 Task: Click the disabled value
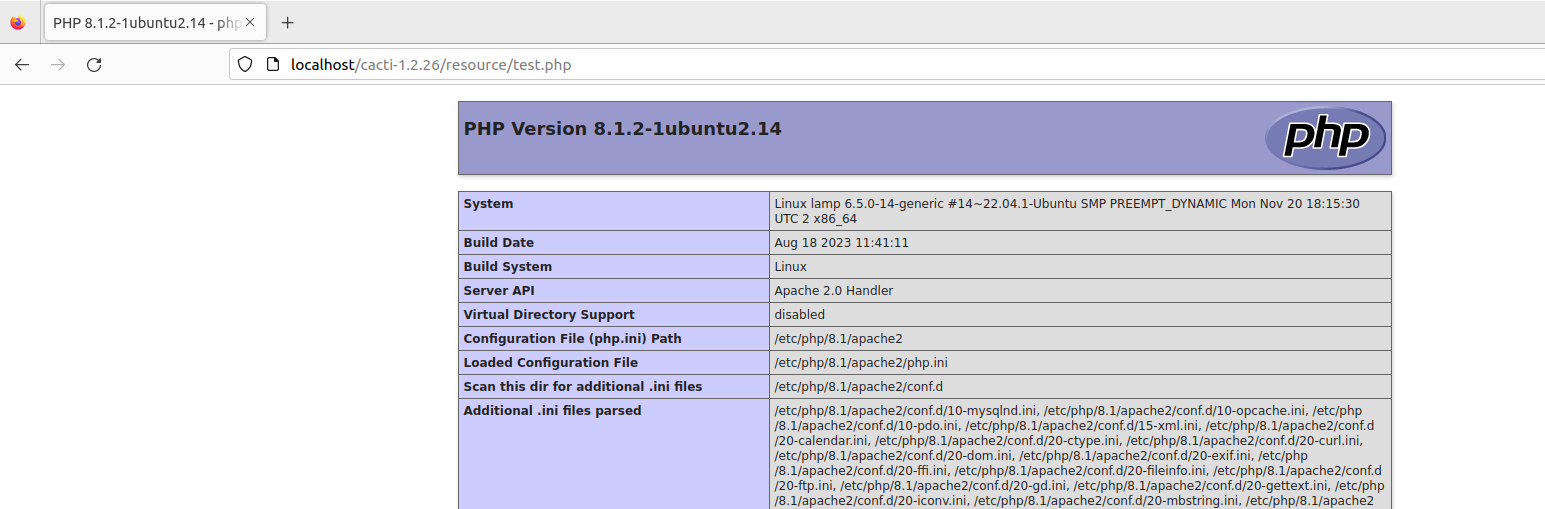(x=800, y=315)
